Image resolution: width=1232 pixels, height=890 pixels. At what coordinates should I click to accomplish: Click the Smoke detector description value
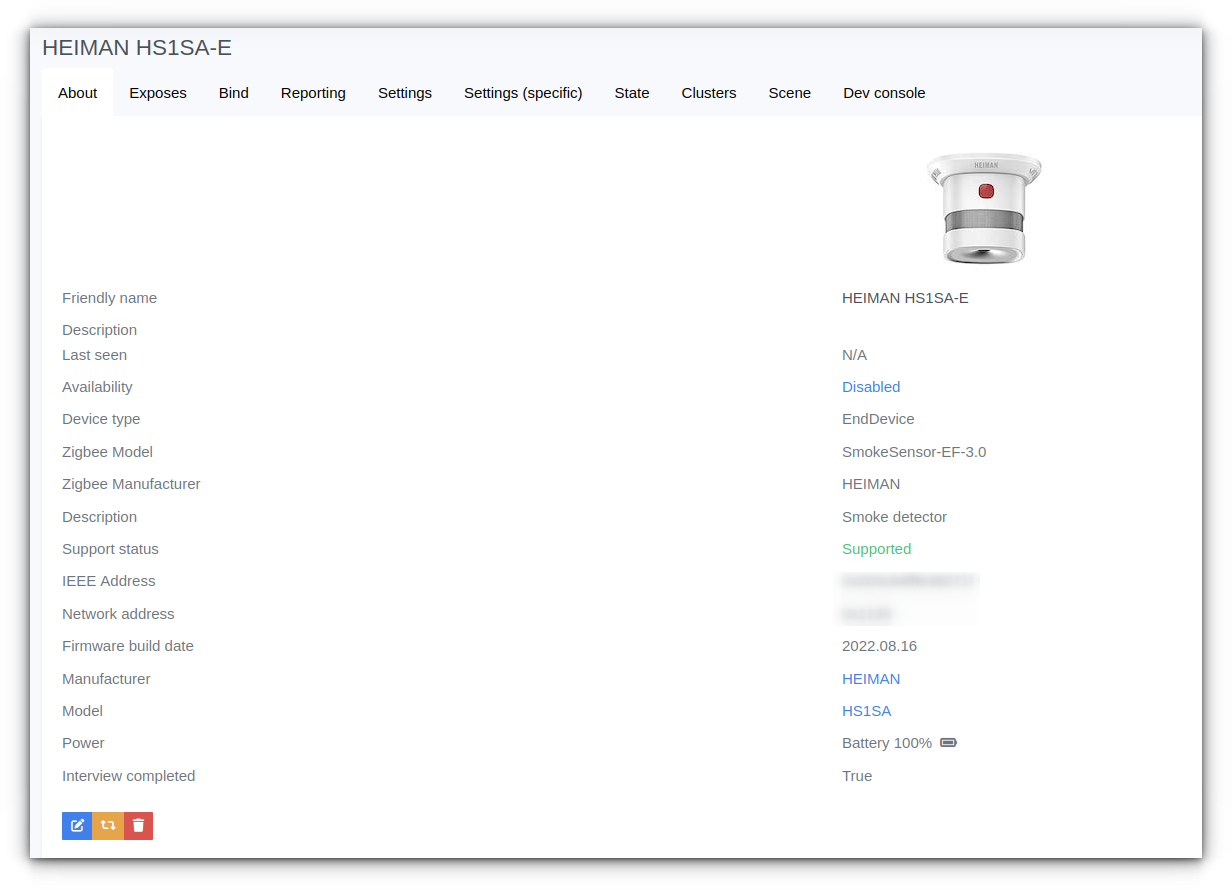(x=894, y=517)
